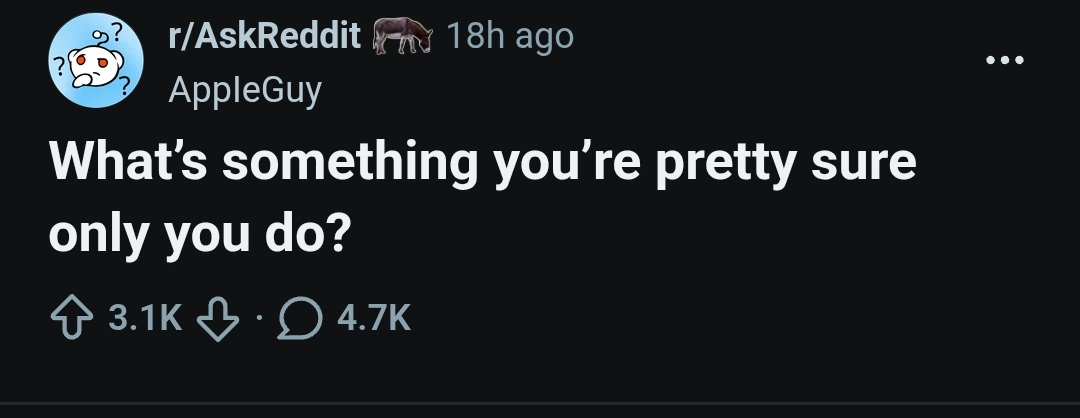Click the "K" in the 4.7K comment count
This screenshot has height=418, width=1080.
(398, 318)
